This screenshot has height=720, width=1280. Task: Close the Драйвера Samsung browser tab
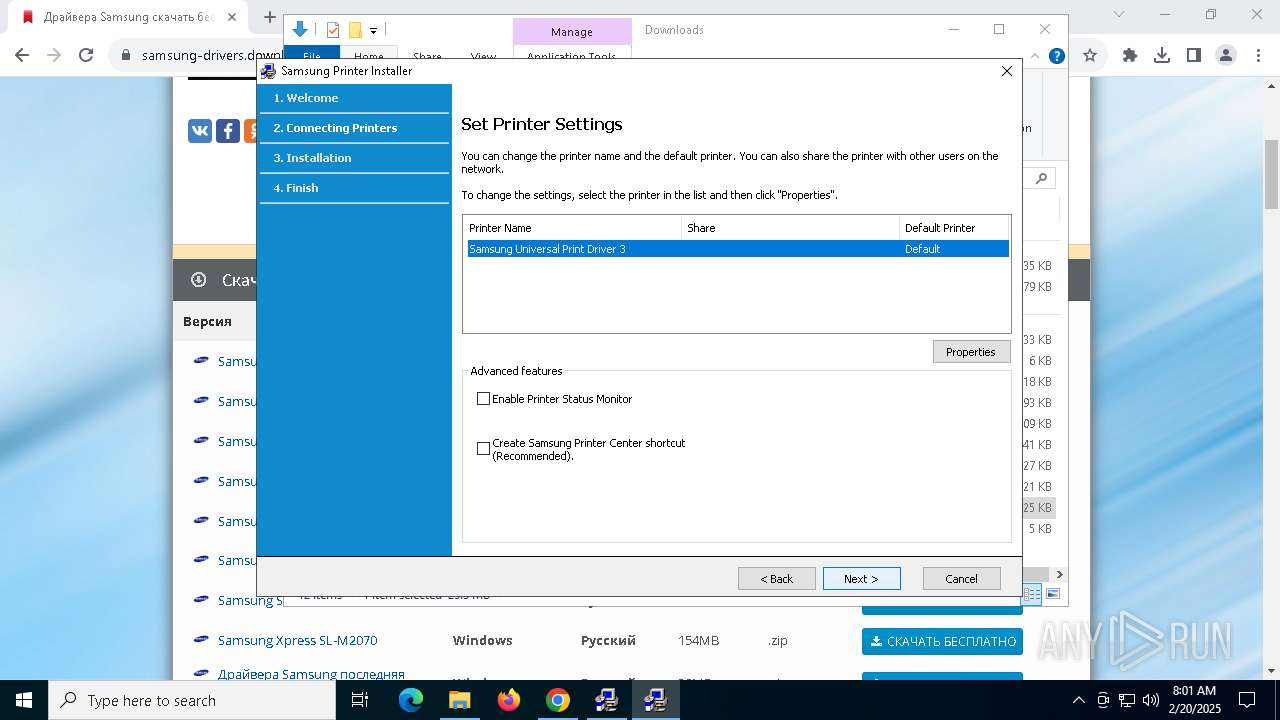232,17
